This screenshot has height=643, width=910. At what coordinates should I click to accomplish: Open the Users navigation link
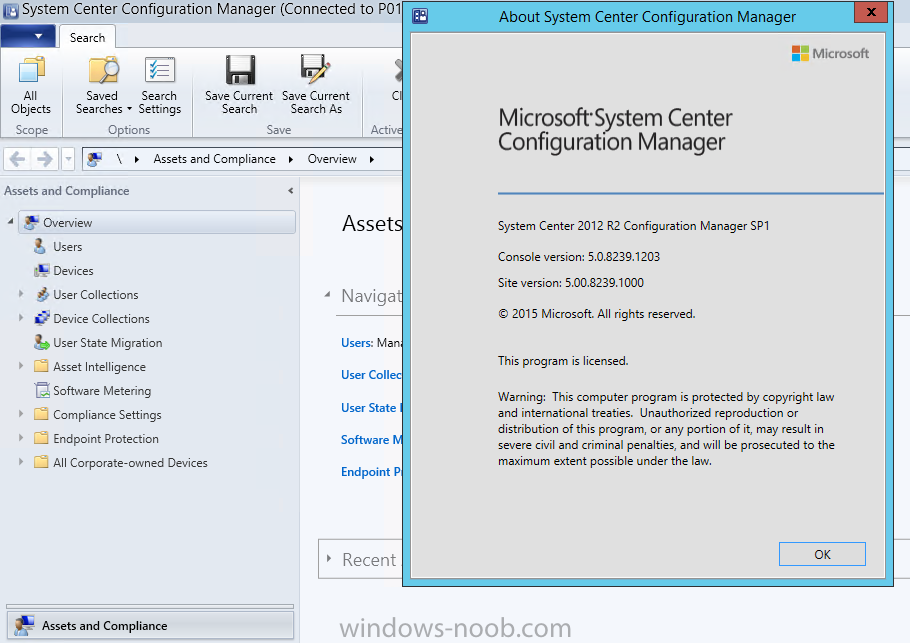click(x=356, y=343)
